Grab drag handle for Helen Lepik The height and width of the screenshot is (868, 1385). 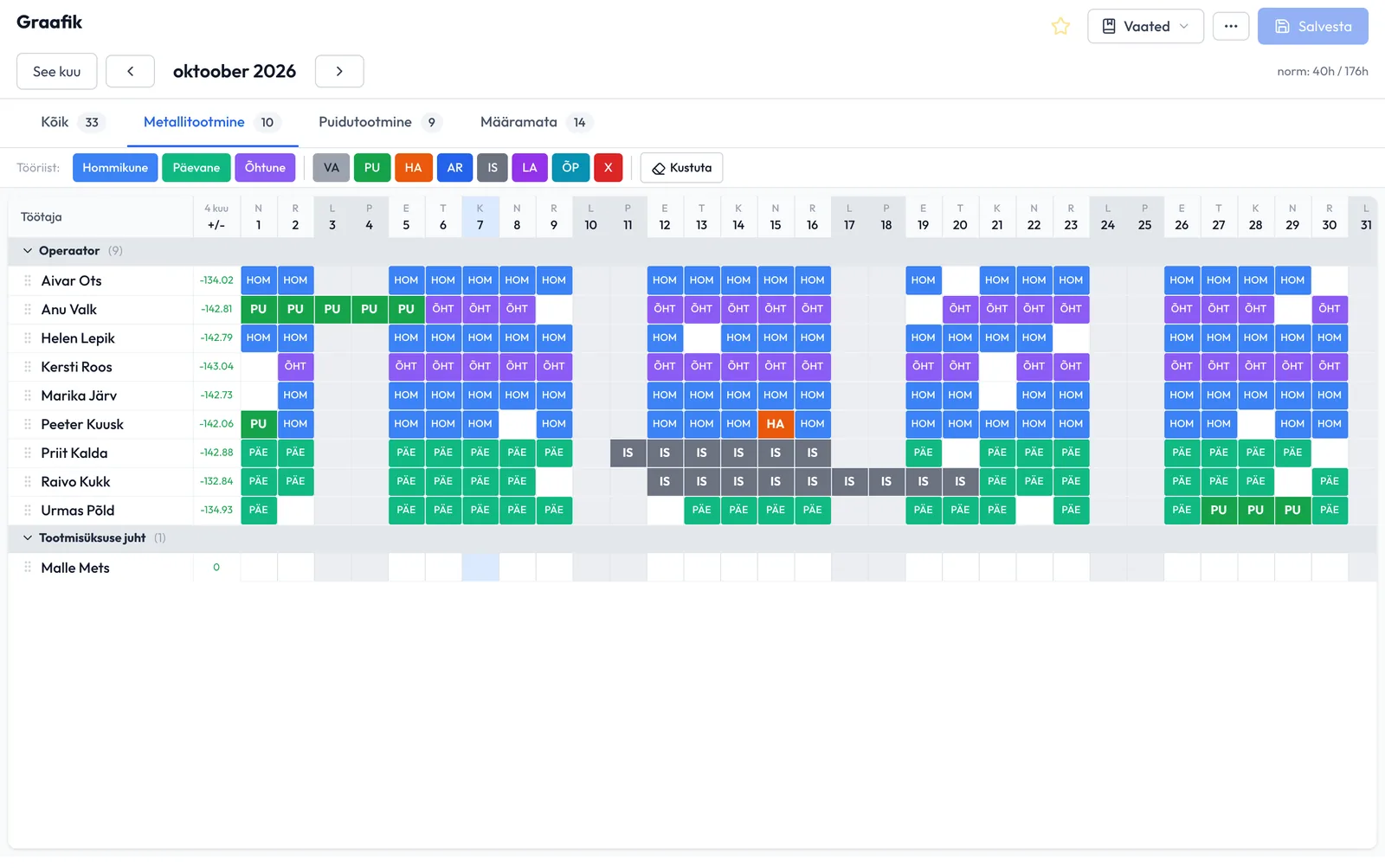[x=28, y=338]
